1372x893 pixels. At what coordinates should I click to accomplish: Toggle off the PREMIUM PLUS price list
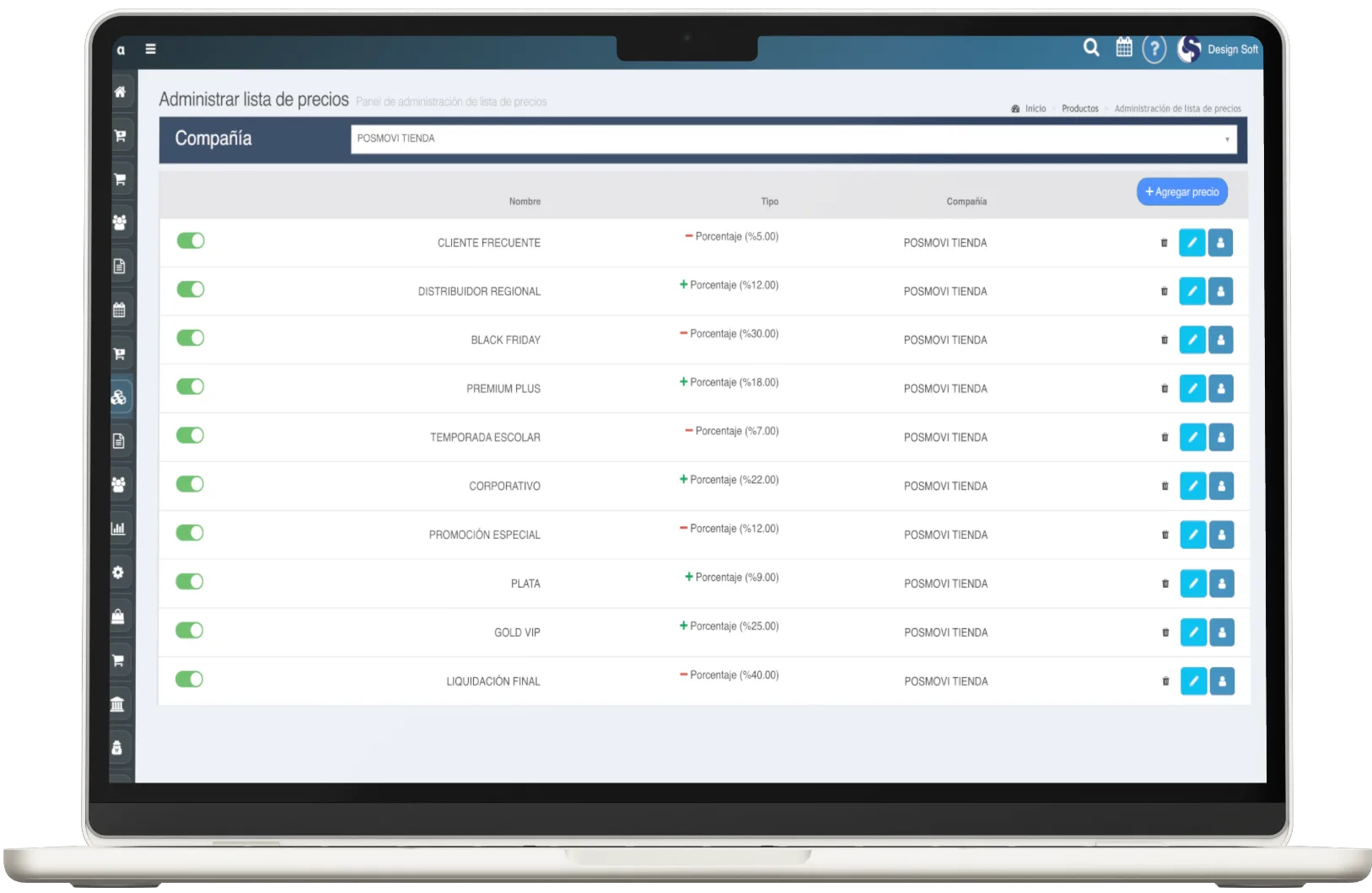191,387
